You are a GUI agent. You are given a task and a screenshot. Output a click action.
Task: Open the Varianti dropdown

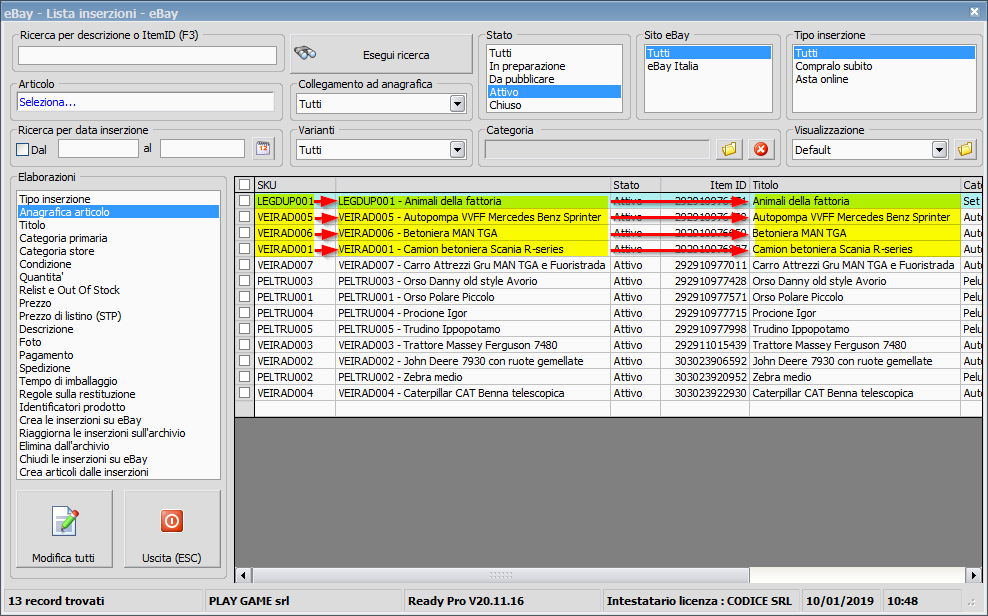coord(457,150)
